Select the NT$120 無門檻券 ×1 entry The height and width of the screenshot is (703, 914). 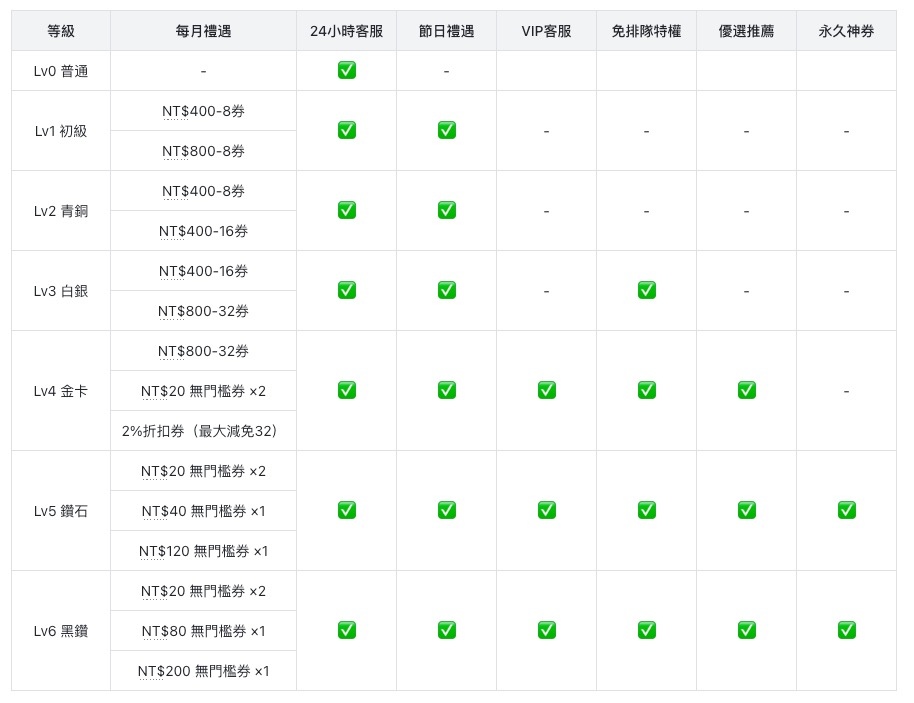tap(203, 551)
